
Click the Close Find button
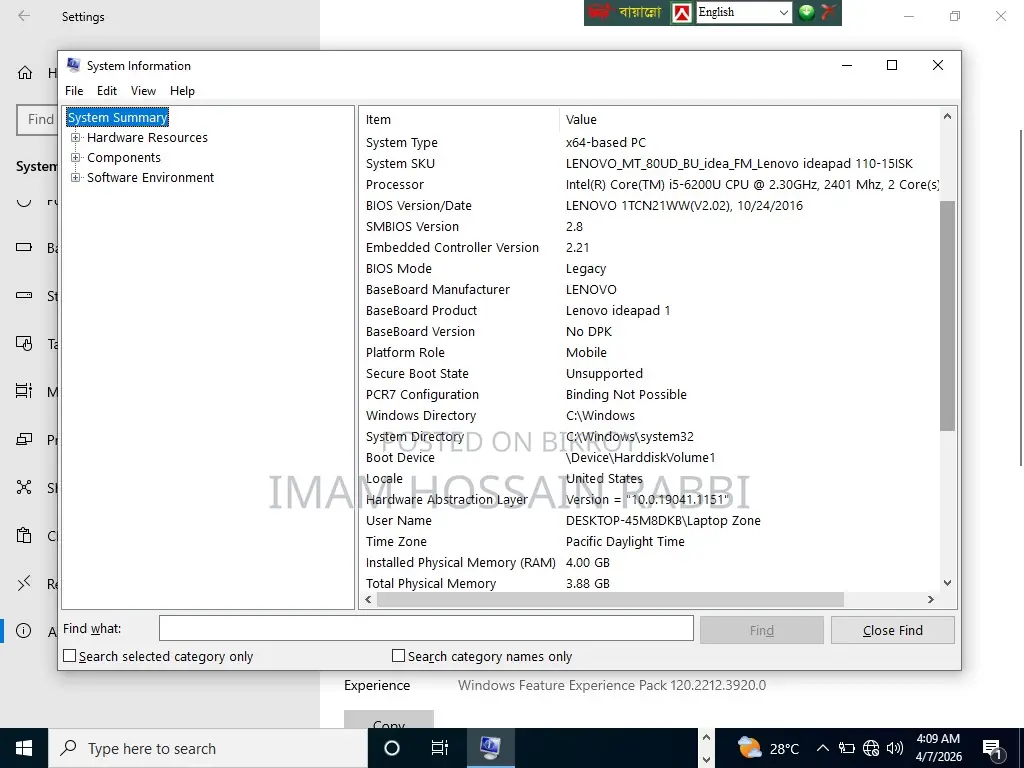[893, 630]
